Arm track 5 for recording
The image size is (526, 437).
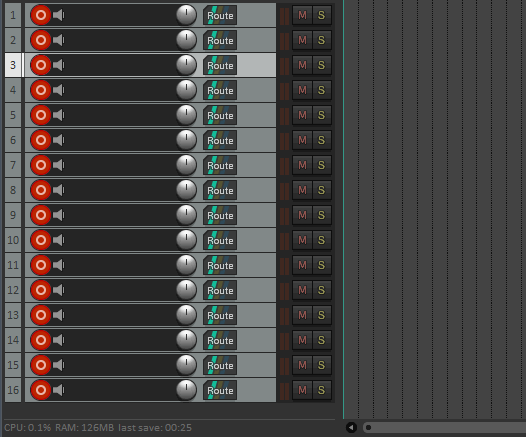click(x=41, y=115)
